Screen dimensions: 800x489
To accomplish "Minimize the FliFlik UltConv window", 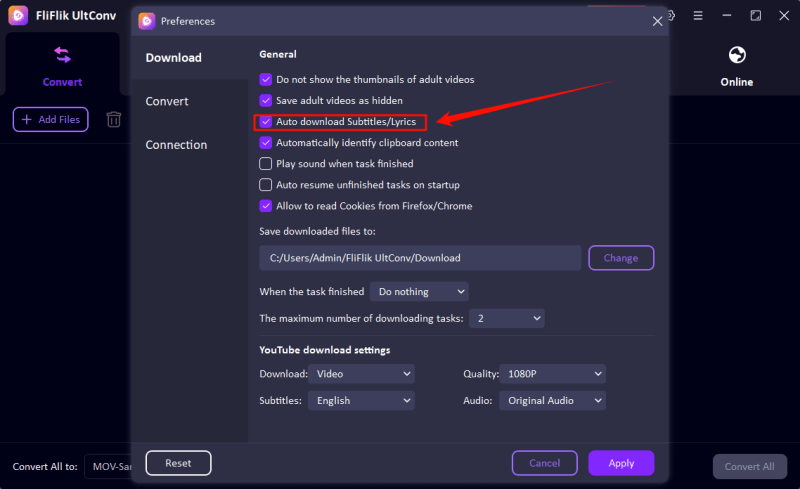I will pos(727,16).
